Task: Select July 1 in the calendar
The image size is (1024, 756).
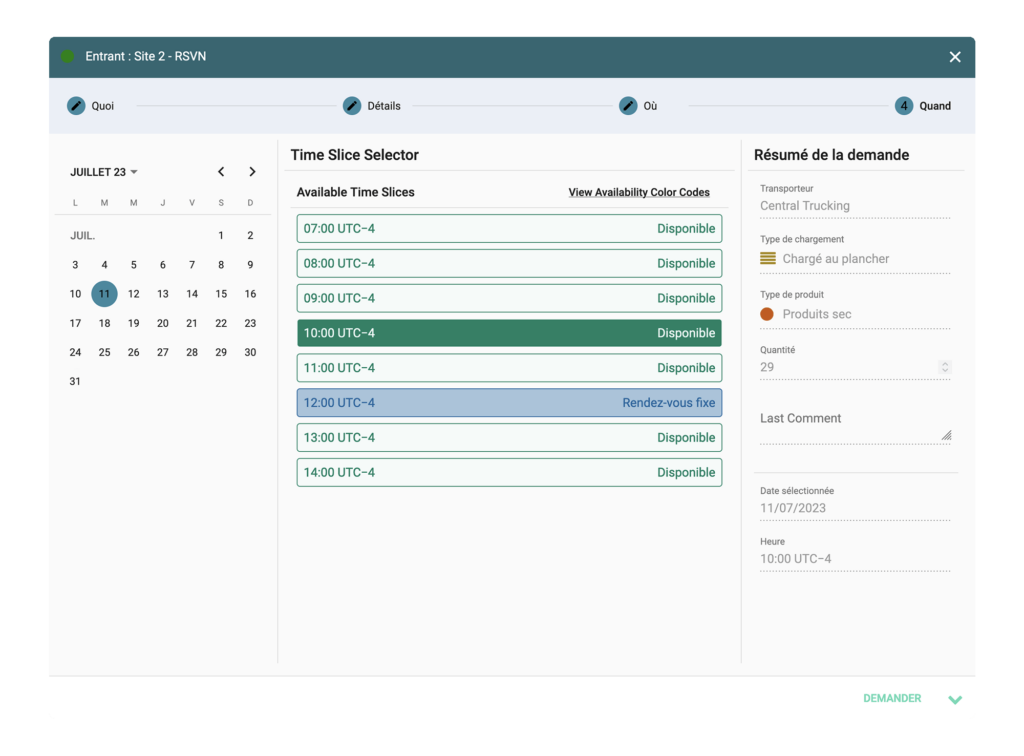Action: (221, 236)
